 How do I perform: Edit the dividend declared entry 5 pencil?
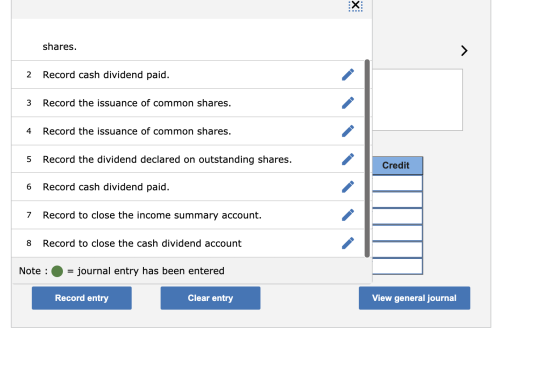pos(348,159)
